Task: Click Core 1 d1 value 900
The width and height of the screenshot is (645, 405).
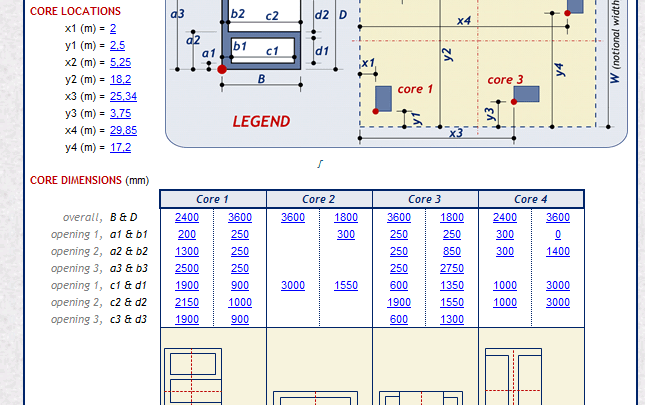Action: [x=240, y=285]
